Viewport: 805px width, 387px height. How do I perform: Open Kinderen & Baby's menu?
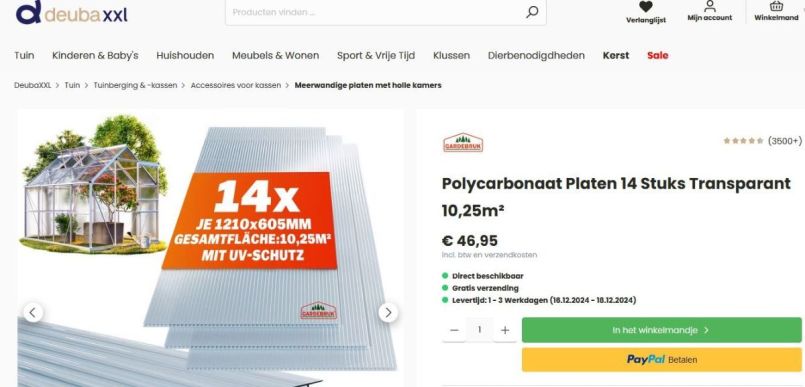(x=95, y=55)
